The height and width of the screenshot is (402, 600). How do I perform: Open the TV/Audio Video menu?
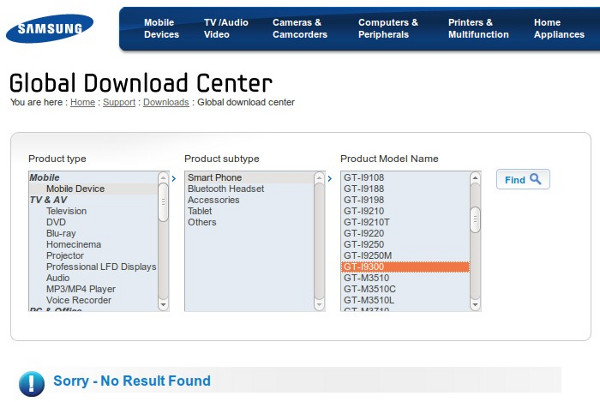point(226,29)
